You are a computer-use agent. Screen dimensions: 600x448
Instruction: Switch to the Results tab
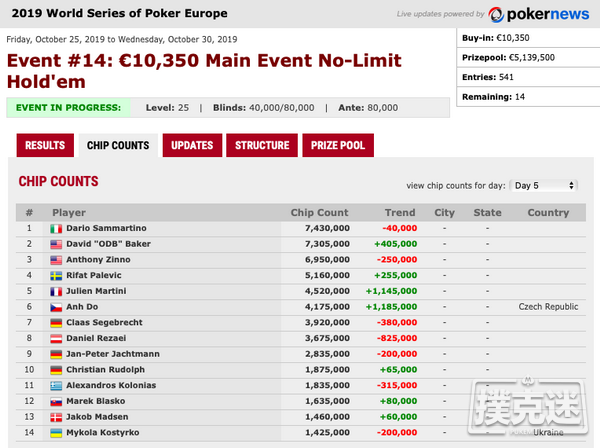pyautogui.click(x=44, y=145)
